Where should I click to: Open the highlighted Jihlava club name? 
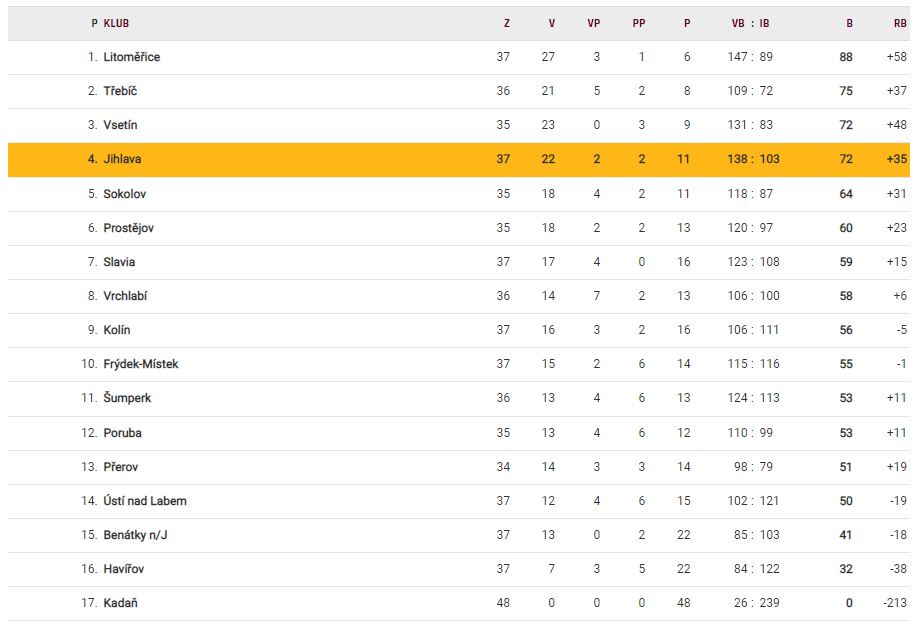(123, 159)
